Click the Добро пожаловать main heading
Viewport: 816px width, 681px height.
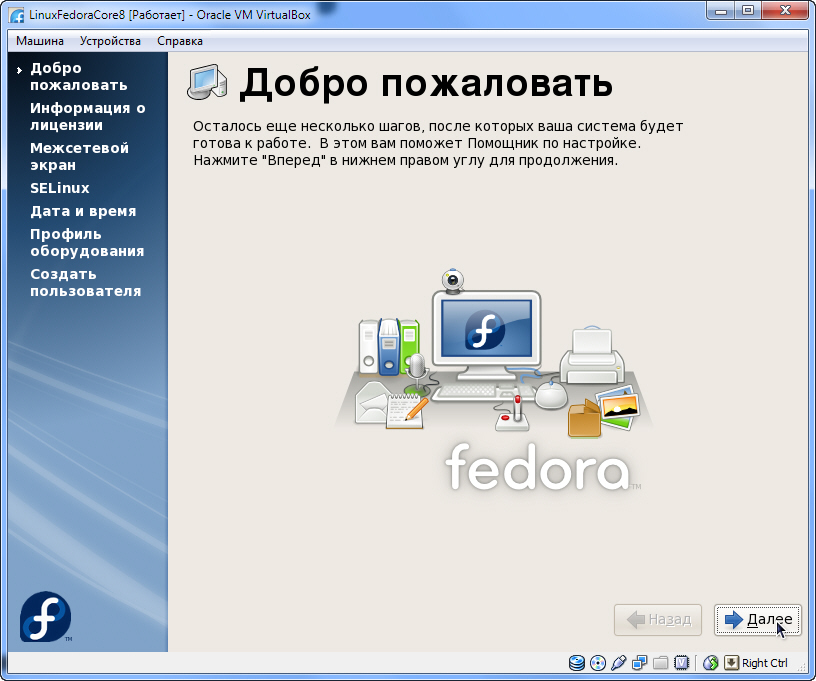click(x=426, y=83)
